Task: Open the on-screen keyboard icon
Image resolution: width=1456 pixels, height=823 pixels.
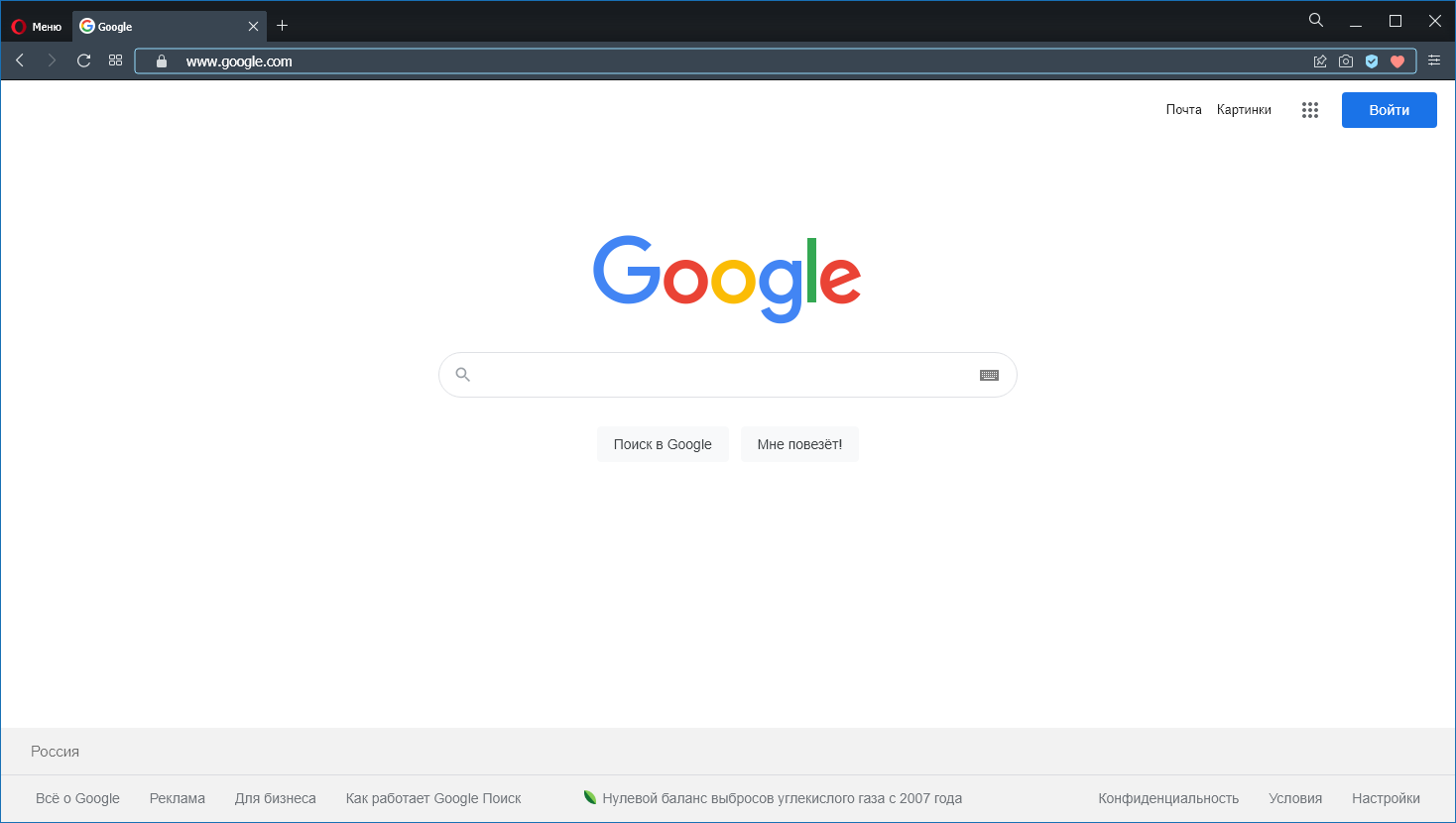Action: click(x=989, y=375)
